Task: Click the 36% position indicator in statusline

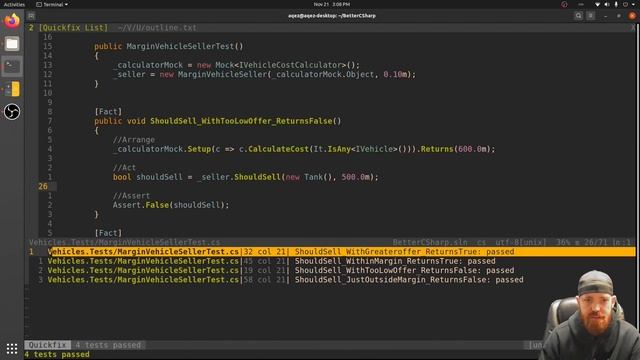Action: [563, 242]
